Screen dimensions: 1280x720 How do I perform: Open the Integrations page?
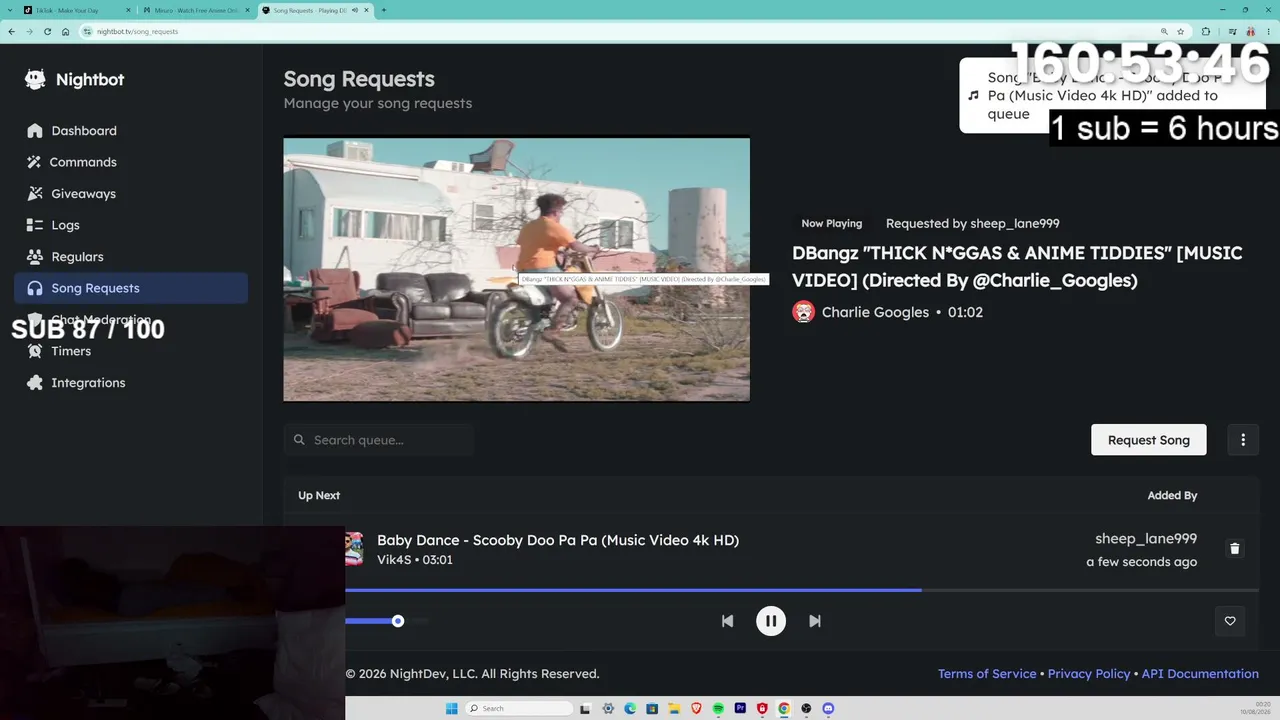[x=131, y=383]
